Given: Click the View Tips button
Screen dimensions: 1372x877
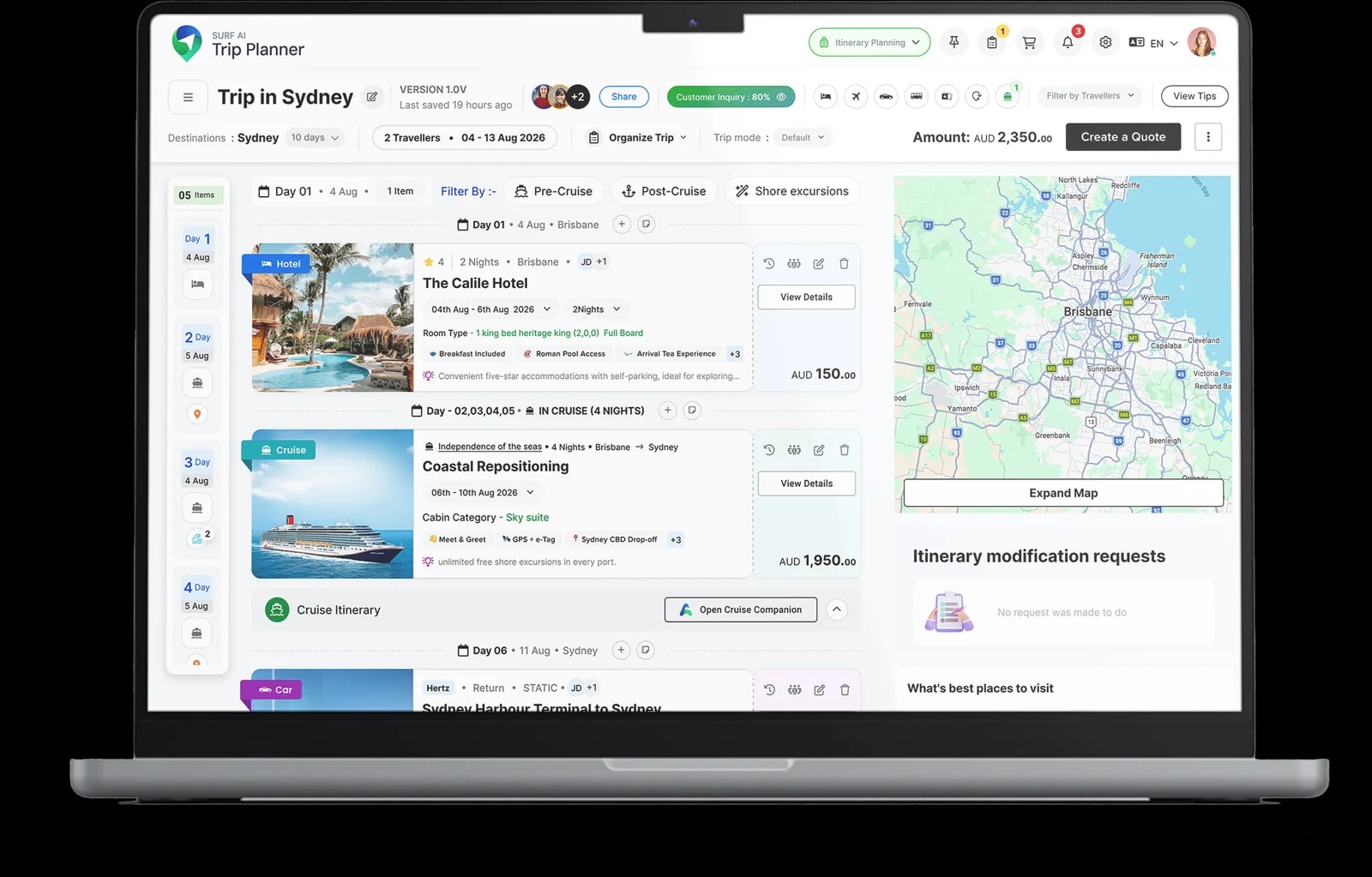Looking at the screenshot, I should click(1194, 96).
